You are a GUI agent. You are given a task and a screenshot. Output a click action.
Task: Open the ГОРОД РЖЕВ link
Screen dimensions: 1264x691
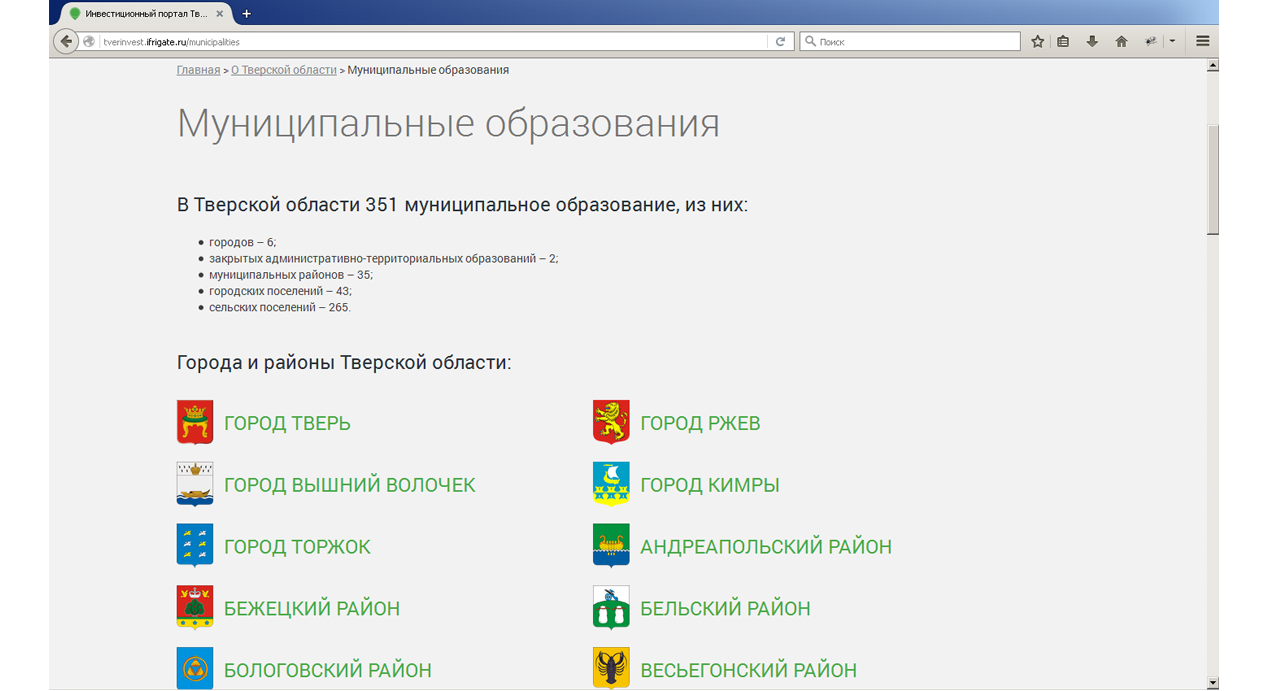[x=700, y=423]
